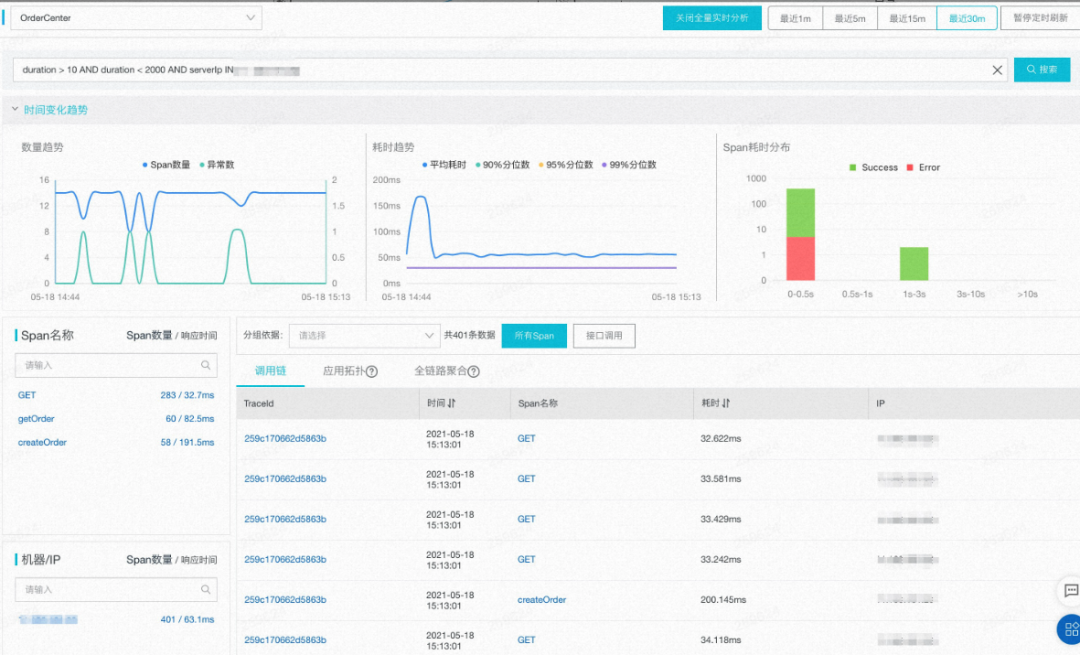Screen dimensions: 1080x655
Task: Click the 401 / 63.1ms value
Action: point(187,620)
